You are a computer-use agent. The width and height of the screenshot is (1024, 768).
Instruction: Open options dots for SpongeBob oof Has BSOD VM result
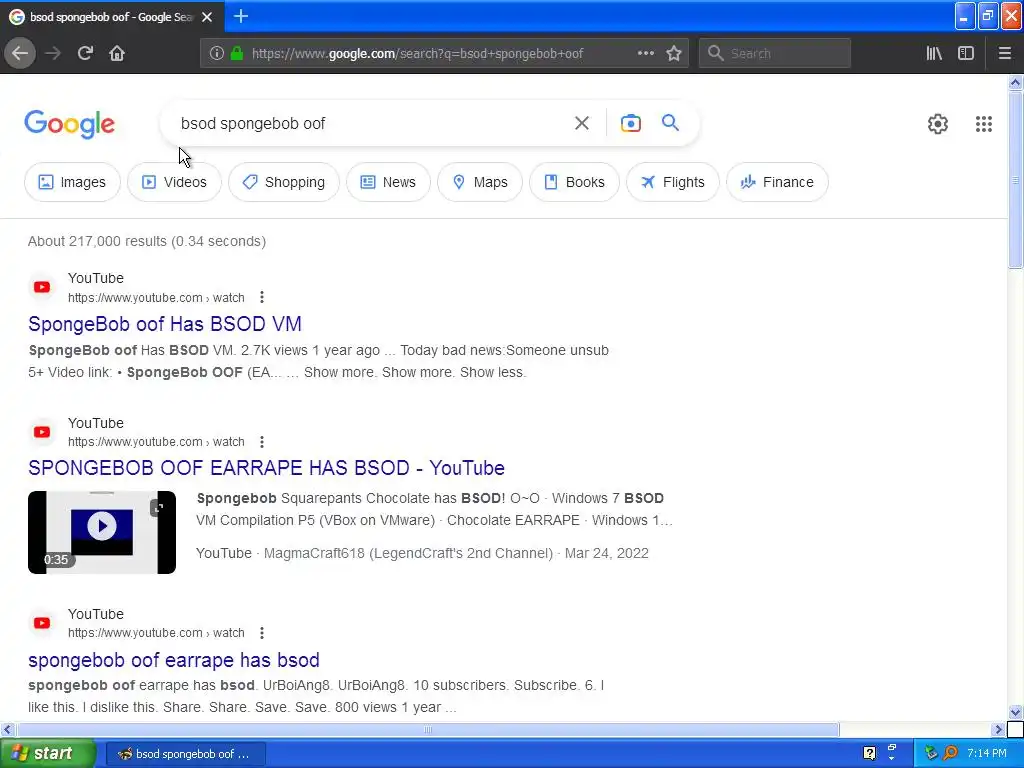[262, 297]
